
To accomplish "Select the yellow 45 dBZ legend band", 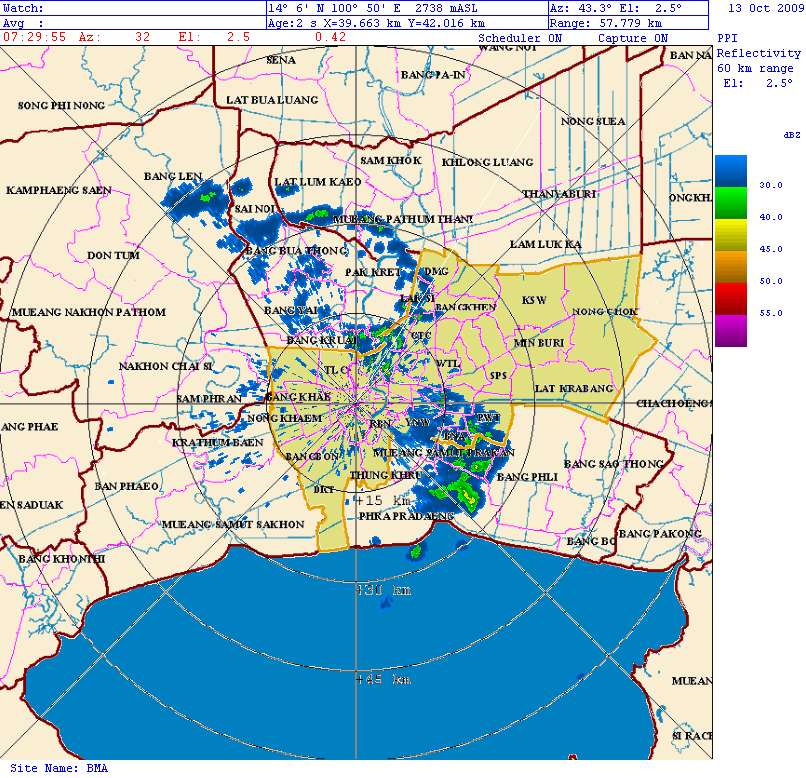I will coord(730,236).
